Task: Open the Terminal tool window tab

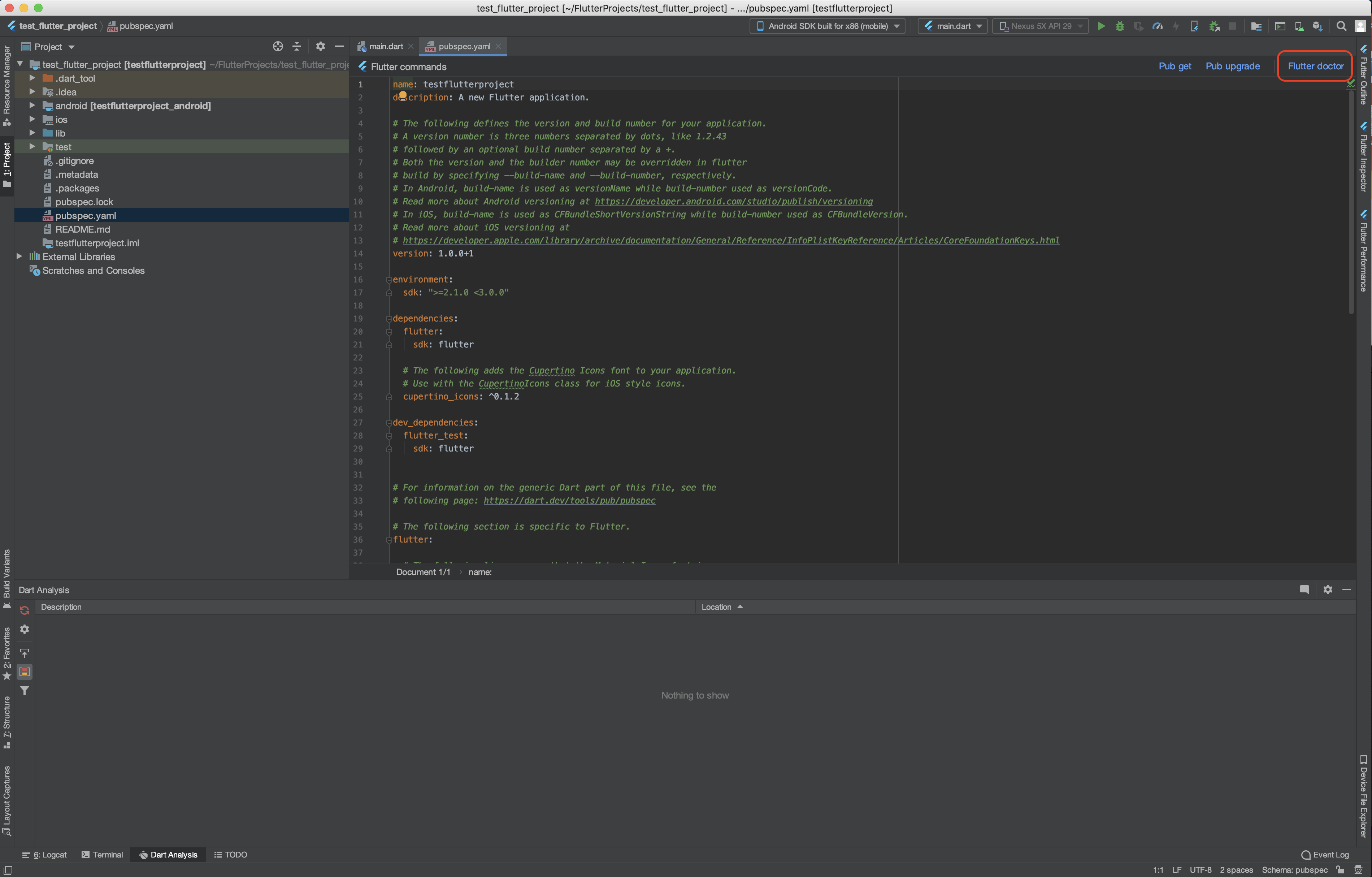Action: pos(102,854)
